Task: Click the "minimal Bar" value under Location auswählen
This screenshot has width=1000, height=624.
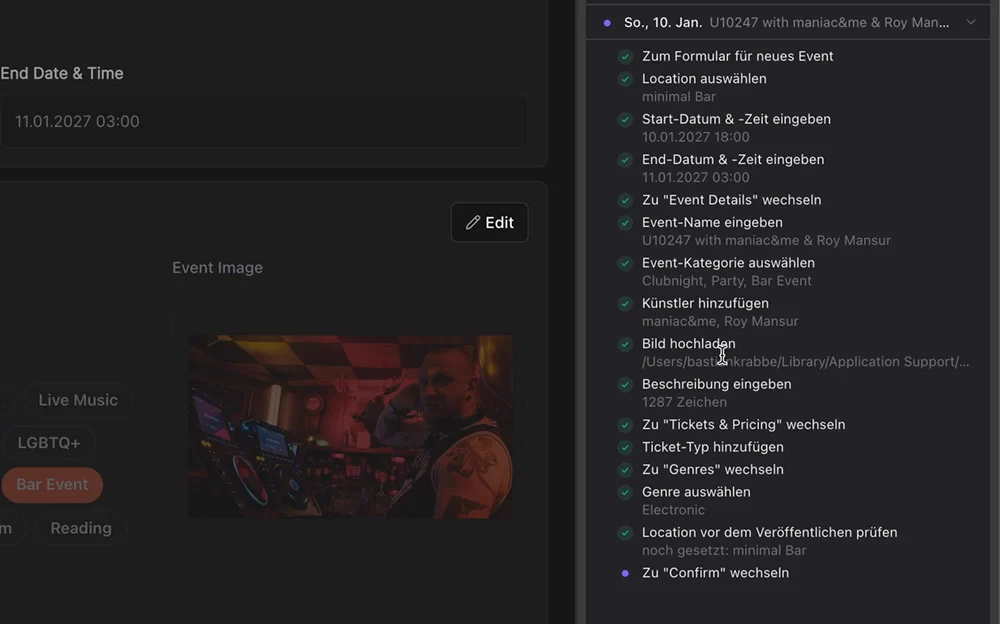Action: (x=679, y=97)
